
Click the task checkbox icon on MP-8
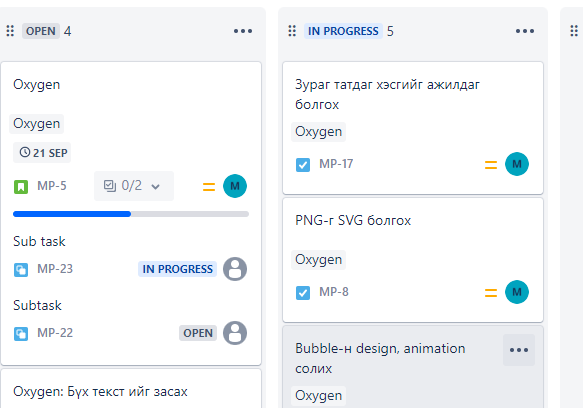click(303, 293)
